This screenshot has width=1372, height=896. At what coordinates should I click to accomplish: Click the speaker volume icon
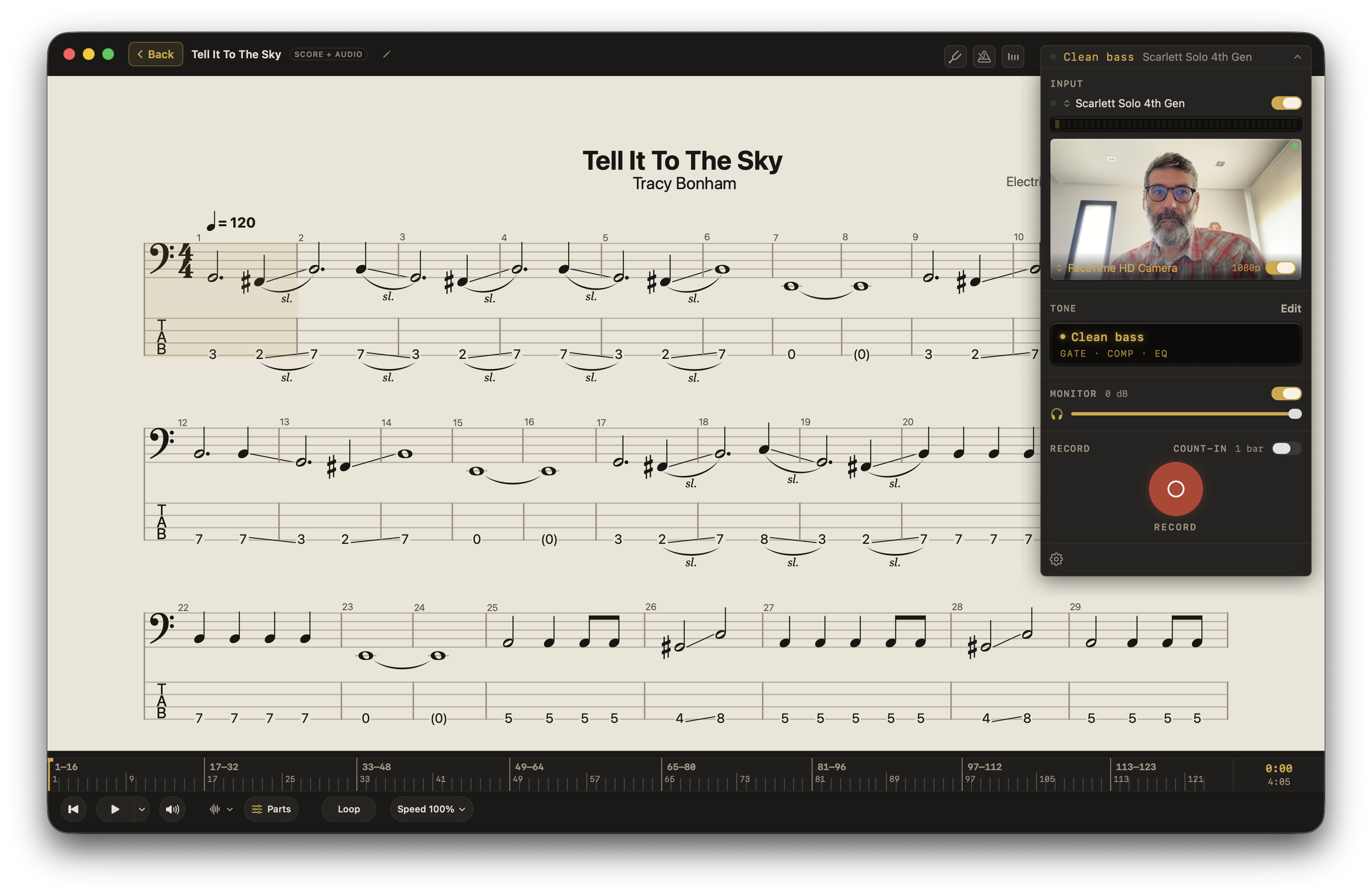point(172,809)
